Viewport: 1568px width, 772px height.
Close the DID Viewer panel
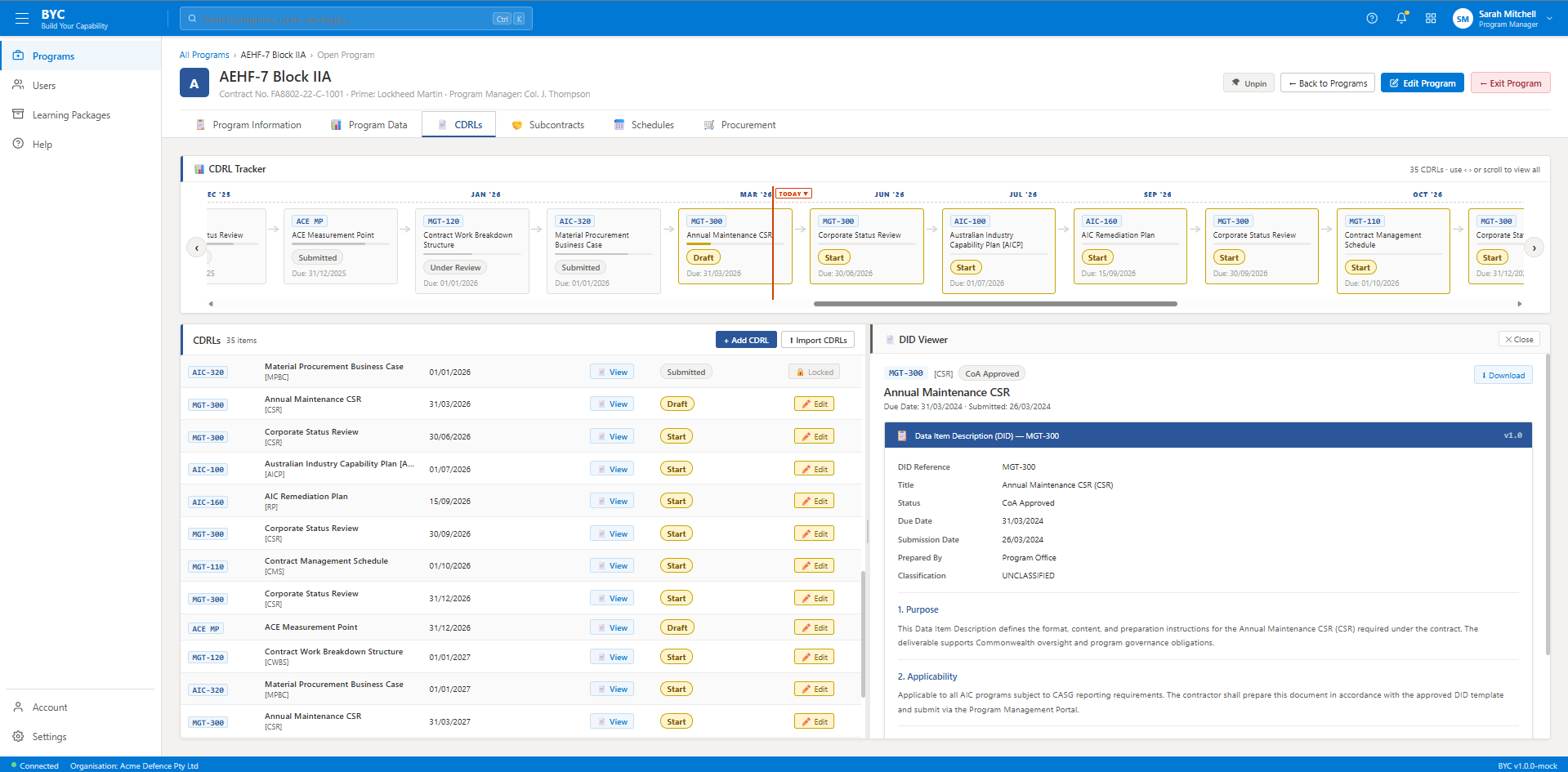click(1519, 339)
